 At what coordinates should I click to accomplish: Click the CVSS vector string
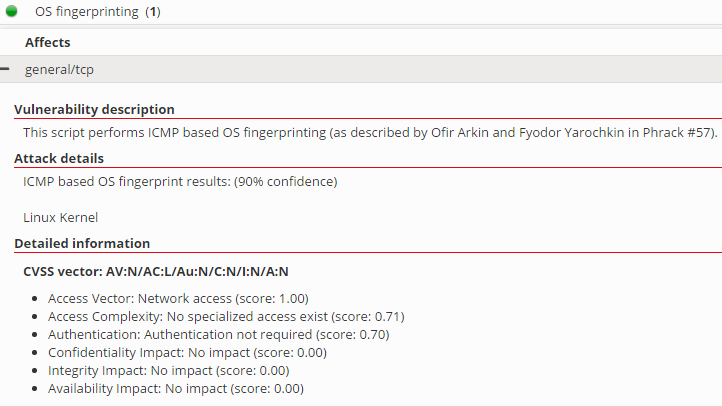pos(155,271)
